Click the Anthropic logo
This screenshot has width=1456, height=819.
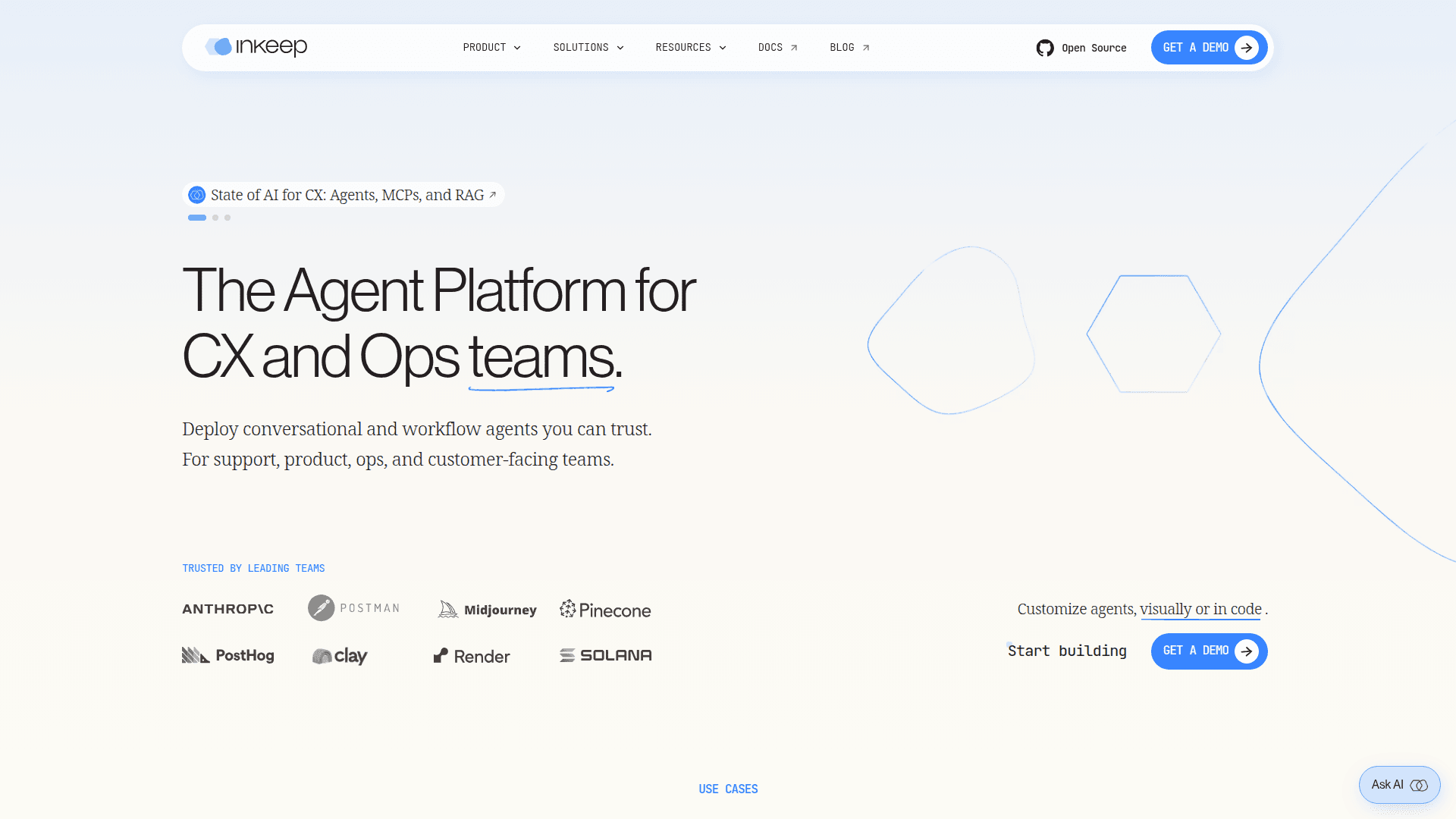[227, 609]
